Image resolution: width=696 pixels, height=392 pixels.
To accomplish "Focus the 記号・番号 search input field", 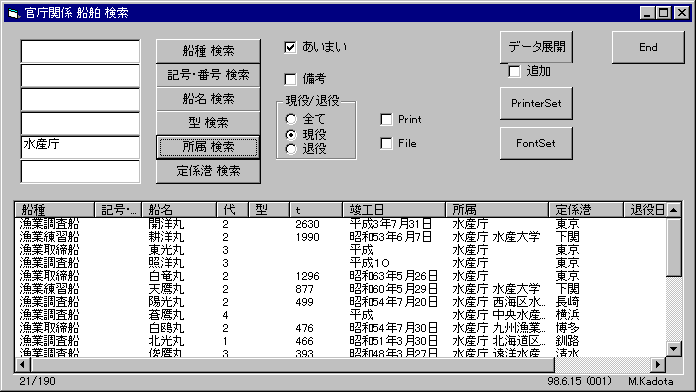I will (80, 75).
